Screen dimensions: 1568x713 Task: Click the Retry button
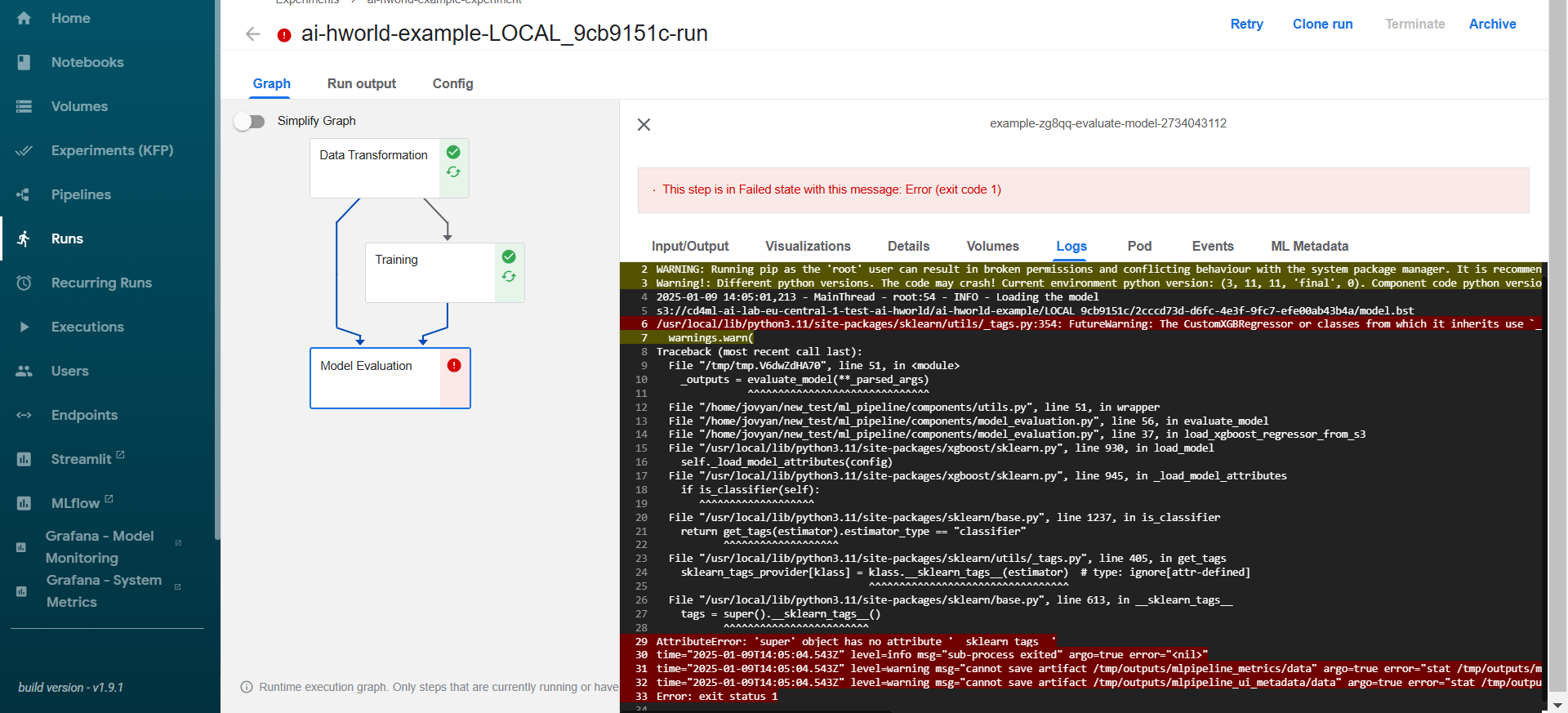(1247, 24)
